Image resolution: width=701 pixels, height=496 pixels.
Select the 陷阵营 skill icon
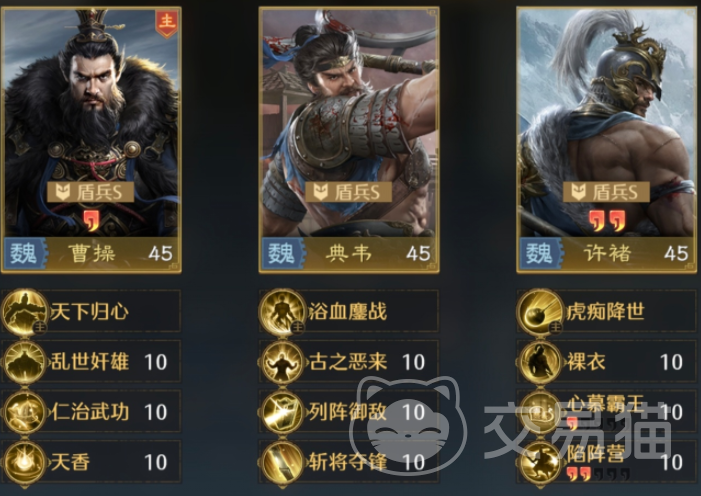[540, 462]
